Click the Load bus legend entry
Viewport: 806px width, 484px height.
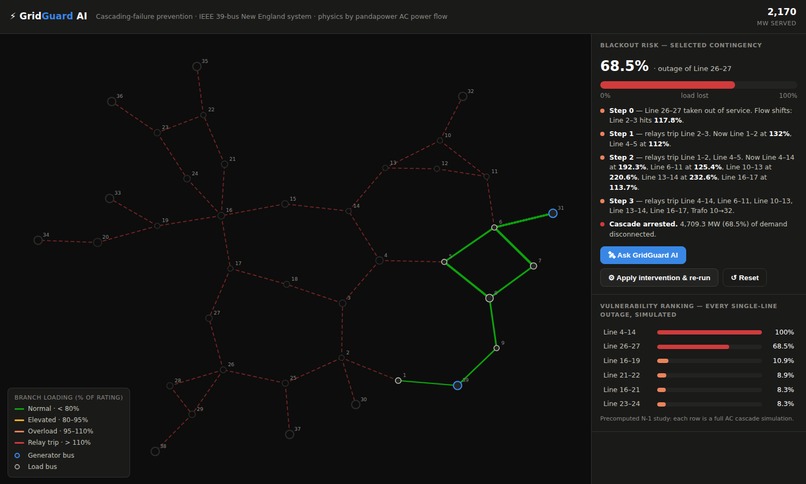coord(36,467)
